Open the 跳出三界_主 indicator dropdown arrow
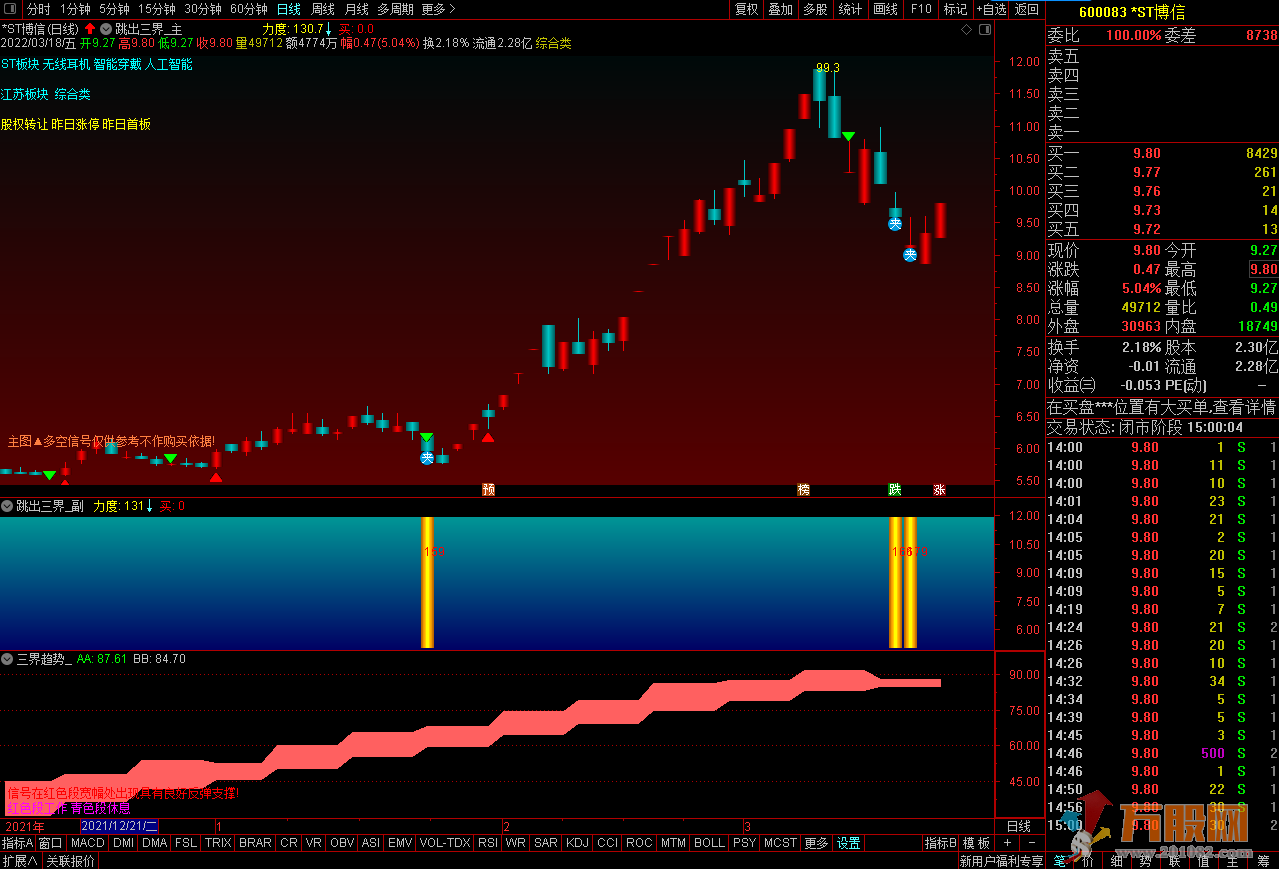 pos(106,29)
